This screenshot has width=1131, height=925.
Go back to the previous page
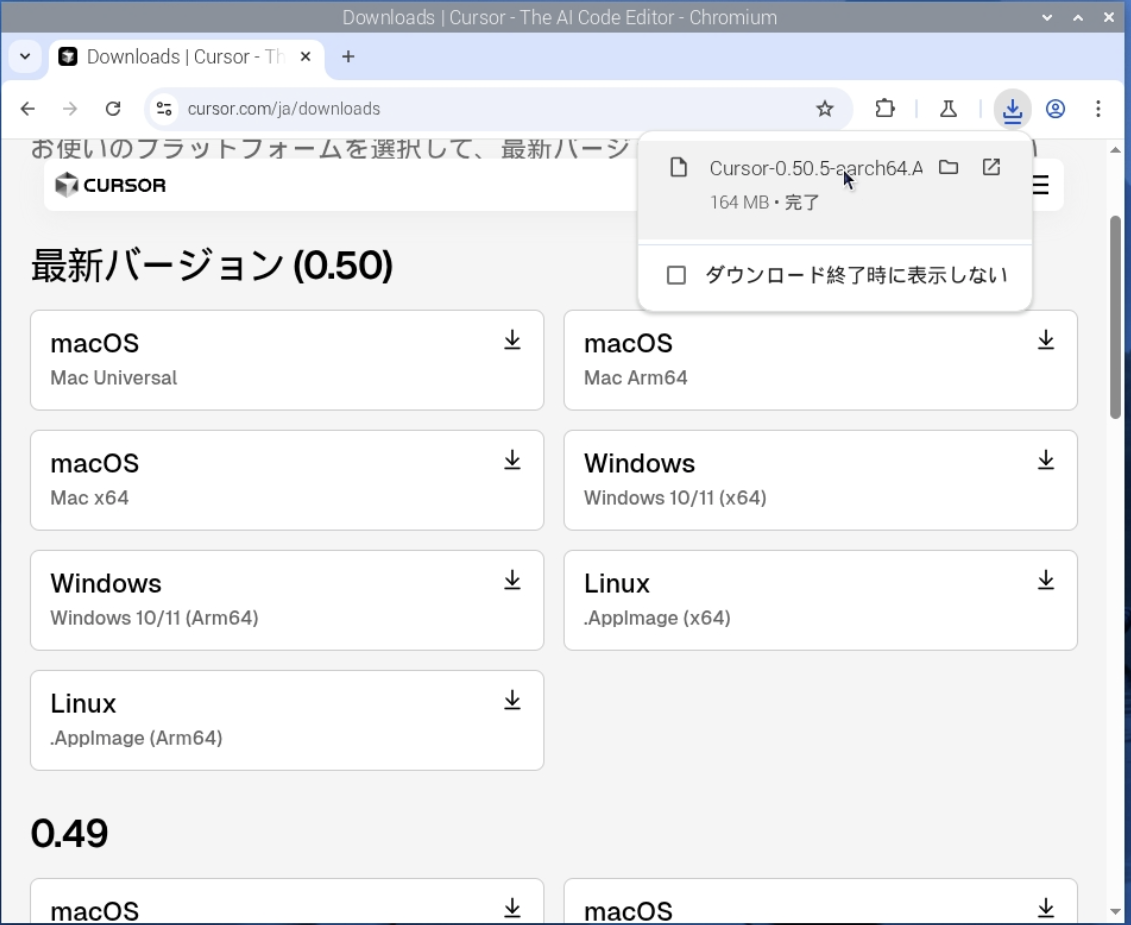point(27,109)
